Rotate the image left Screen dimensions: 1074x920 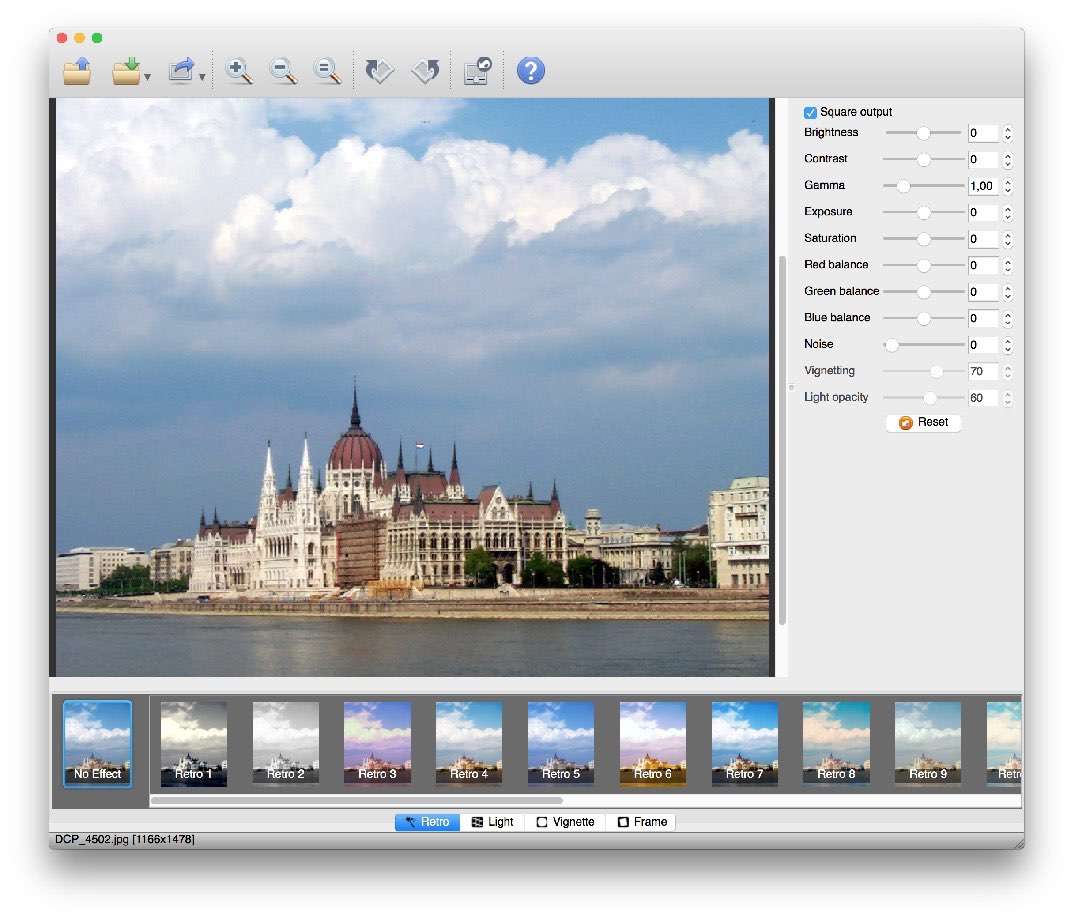[x=380, y=71]
